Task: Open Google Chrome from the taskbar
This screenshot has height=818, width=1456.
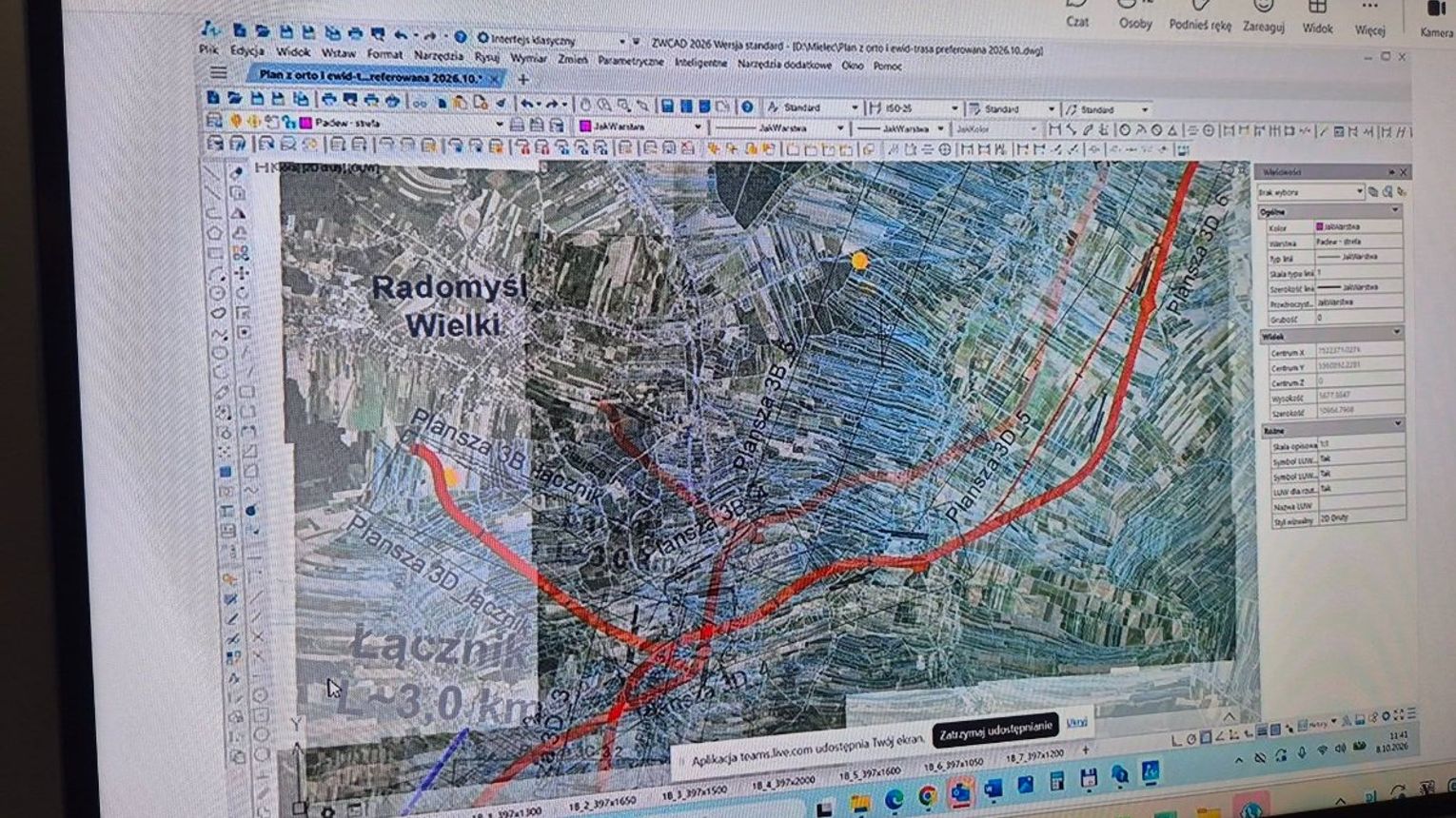Action: pyautogui.click(x=926, y=796)
